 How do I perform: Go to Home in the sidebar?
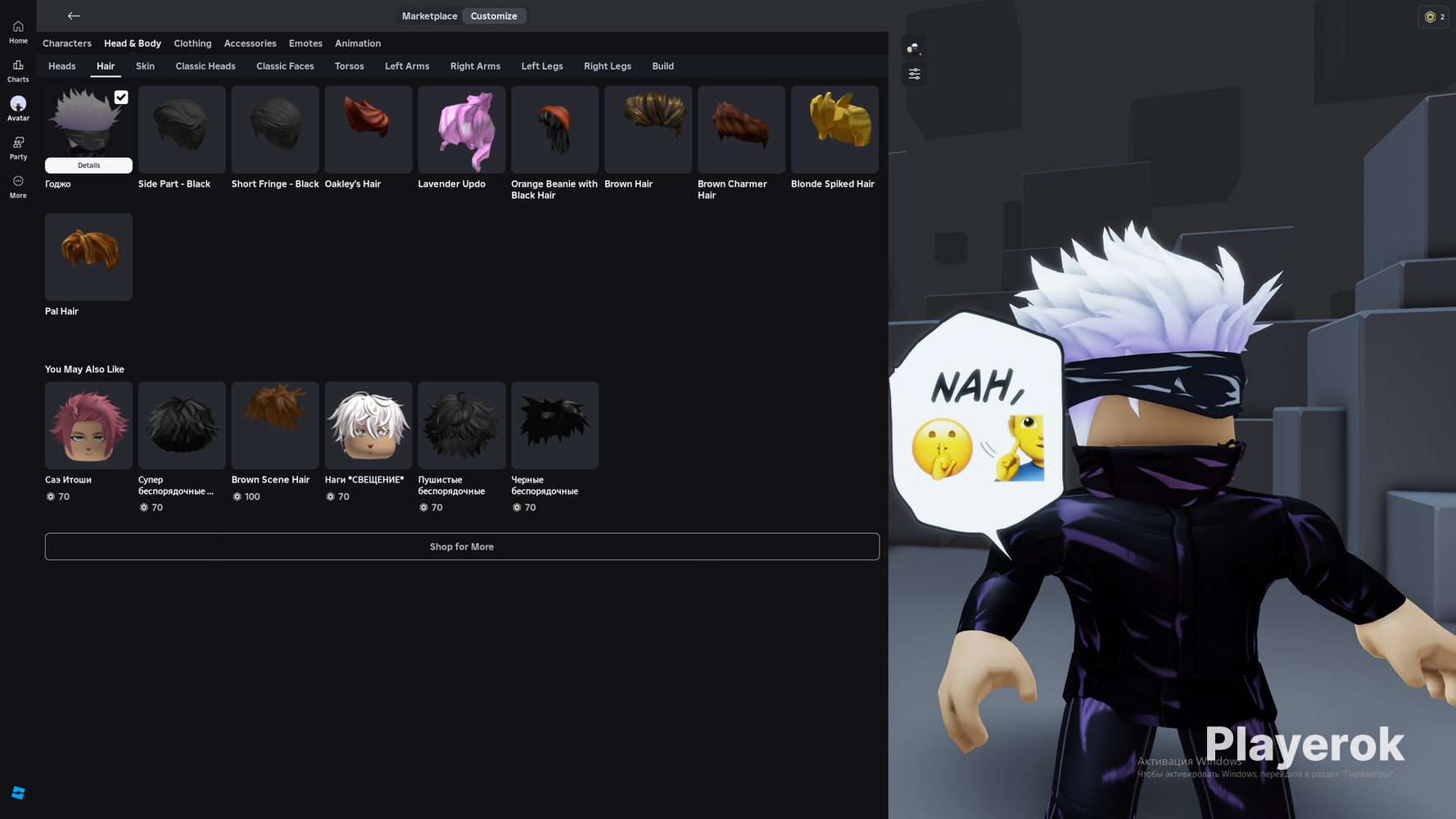click(x=18, y=33)
